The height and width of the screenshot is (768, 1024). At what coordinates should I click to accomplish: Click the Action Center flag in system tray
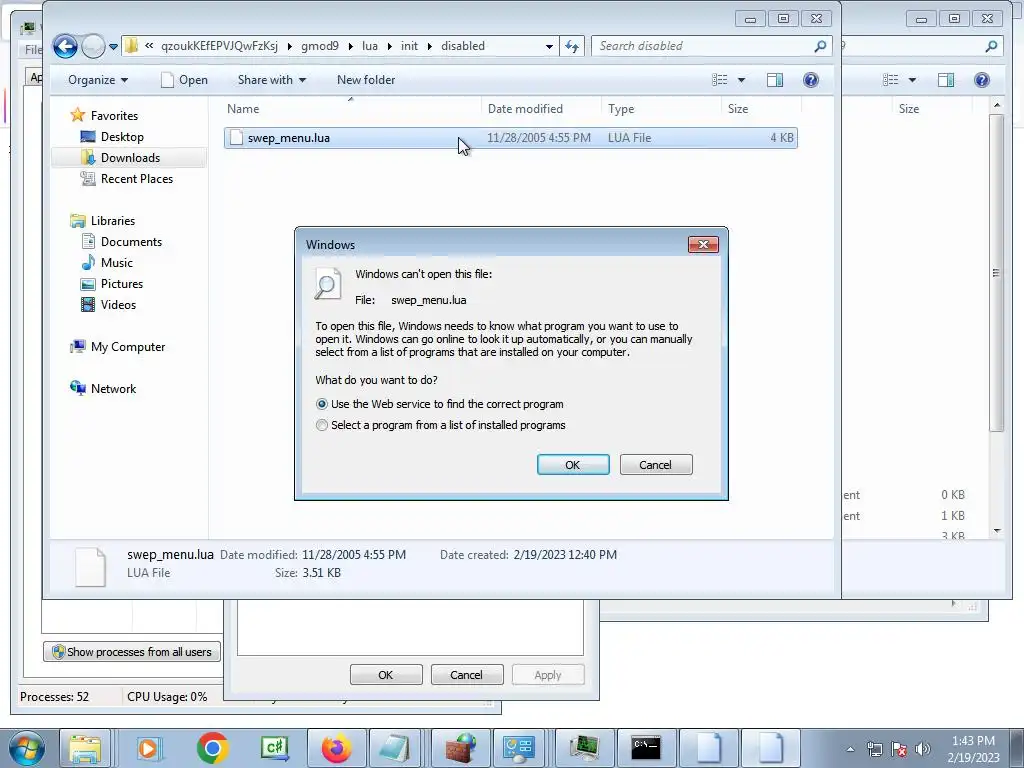coord(899,748)
